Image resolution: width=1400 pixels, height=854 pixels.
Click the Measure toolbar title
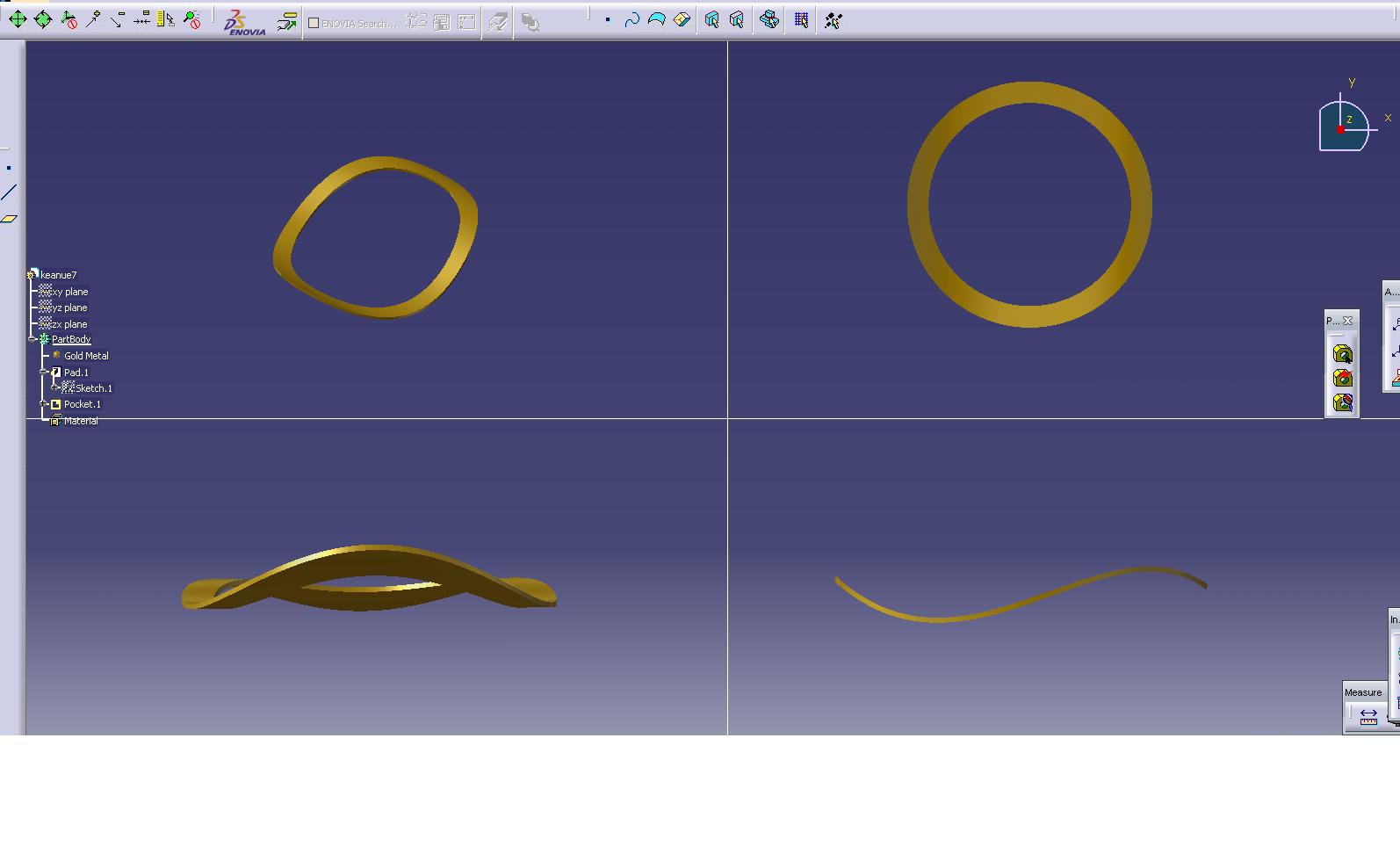point(1363,692)
